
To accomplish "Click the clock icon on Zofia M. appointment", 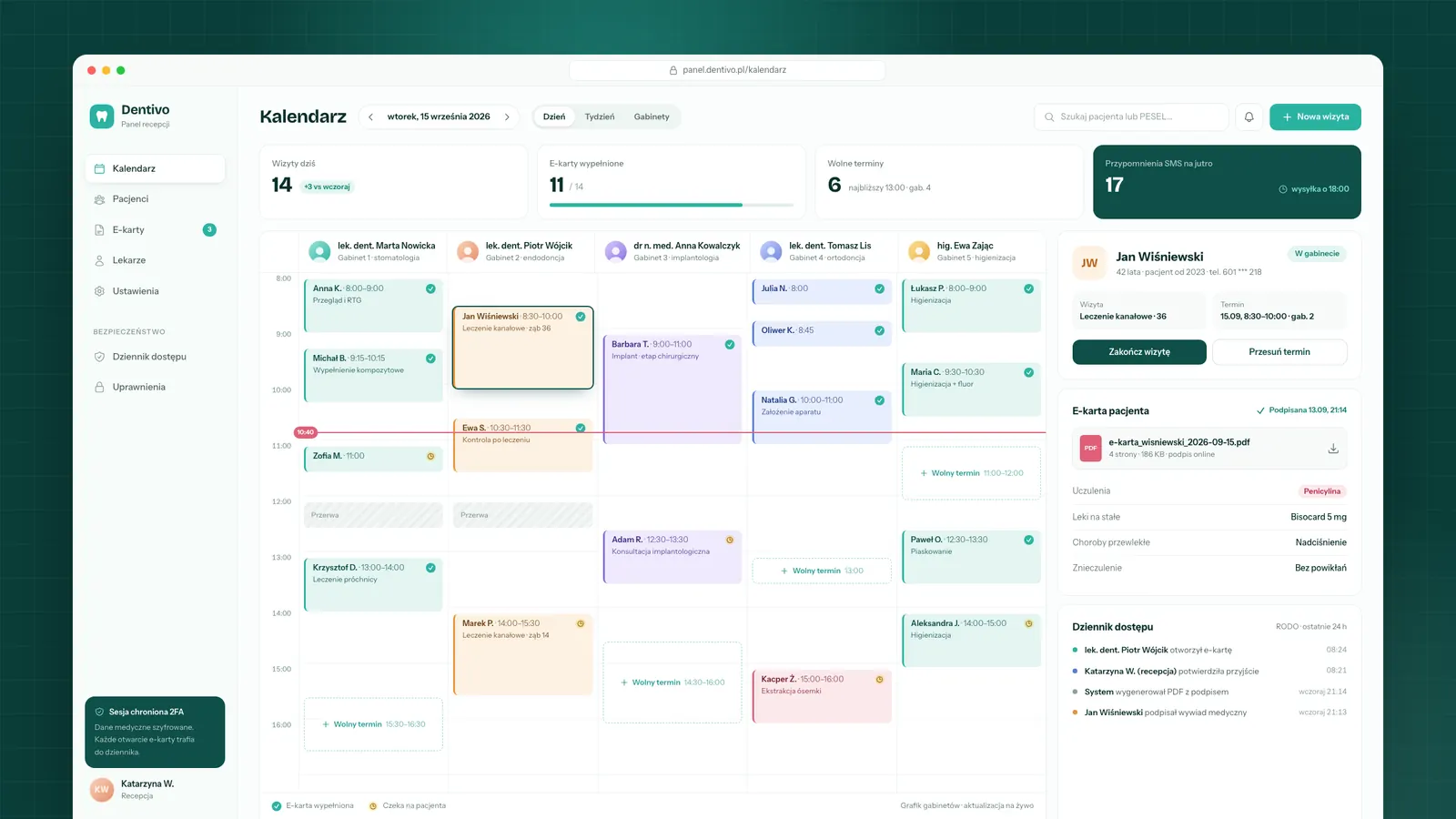I will pyautogui.click(x=430, y=456).
